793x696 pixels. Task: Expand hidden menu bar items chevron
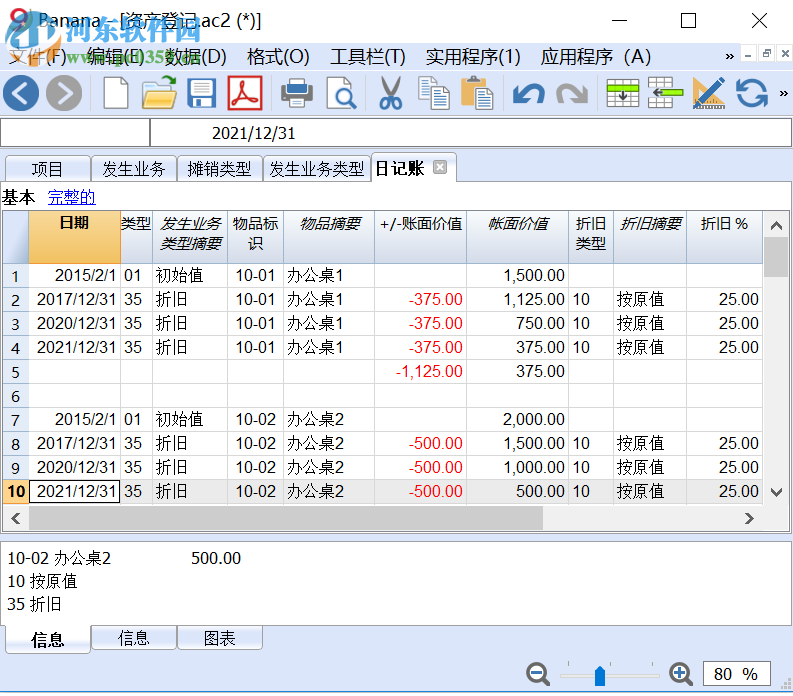729,56
